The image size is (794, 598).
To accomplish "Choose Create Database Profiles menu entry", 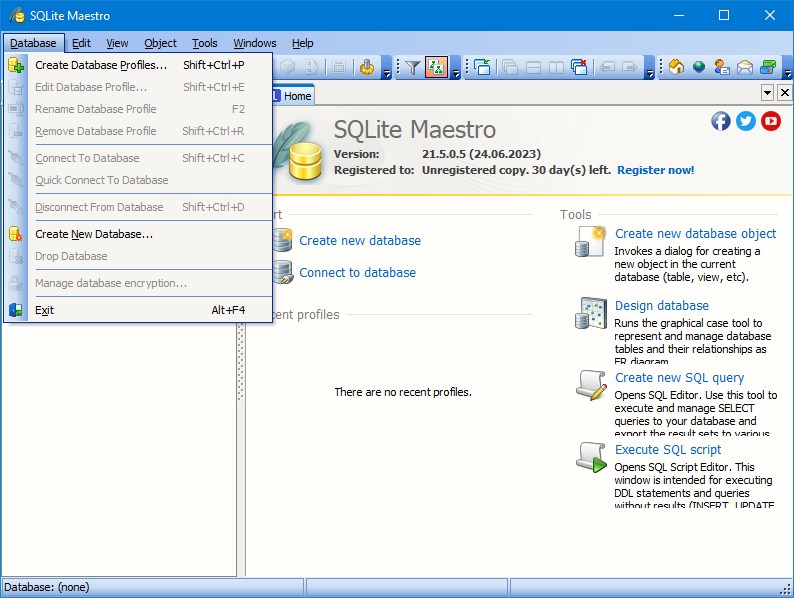I will tap(101, 65).
